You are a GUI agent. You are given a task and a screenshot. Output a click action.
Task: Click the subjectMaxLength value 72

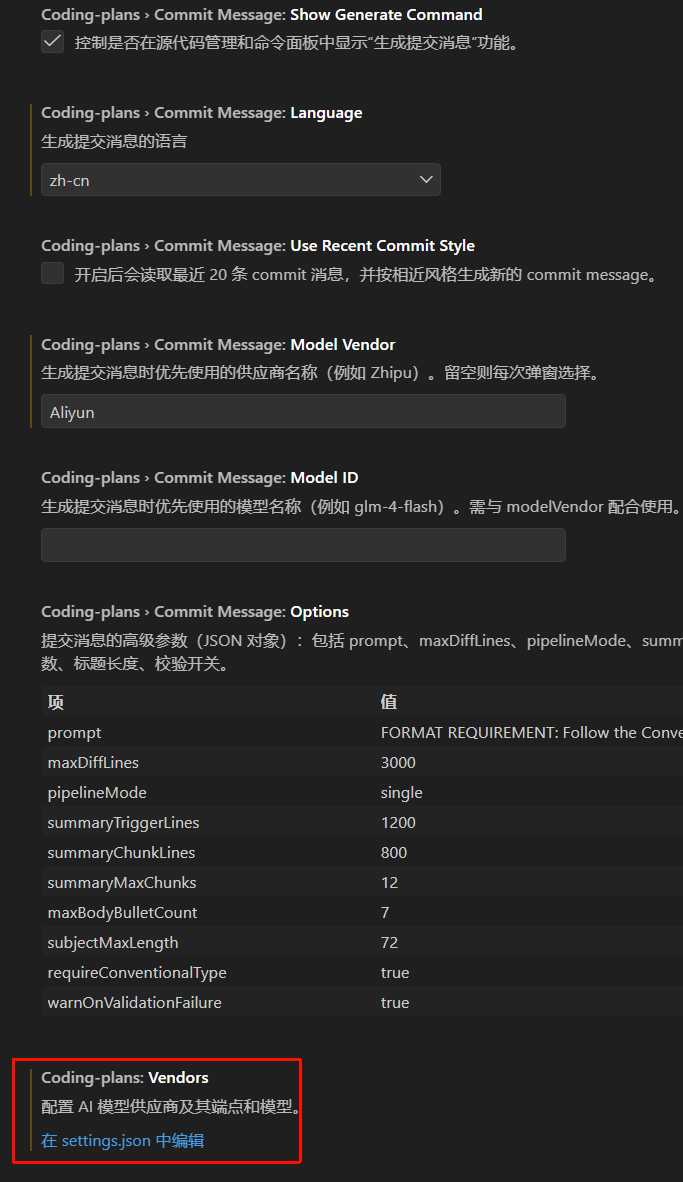tap(390, 943)
